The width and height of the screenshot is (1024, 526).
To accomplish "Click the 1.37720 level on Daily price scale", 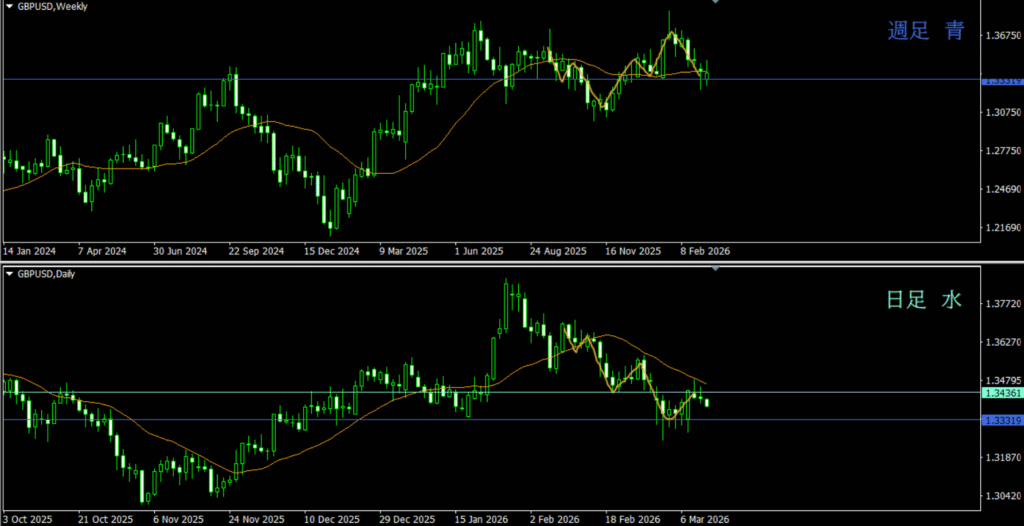I will click(x=1002, y=304).
